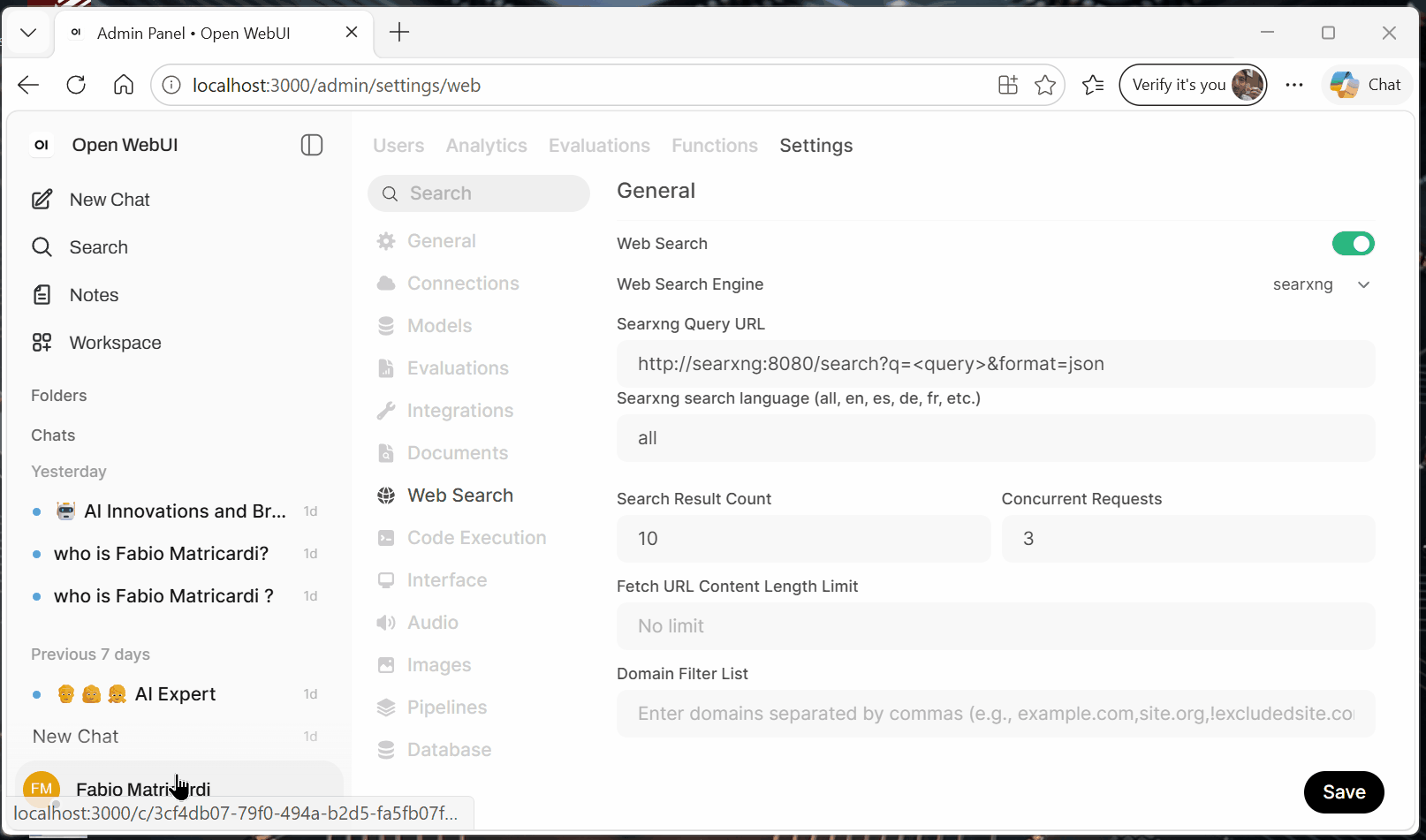Click the Evaluations document icon
The image size is (1426, 840).
tap(386, 368)
